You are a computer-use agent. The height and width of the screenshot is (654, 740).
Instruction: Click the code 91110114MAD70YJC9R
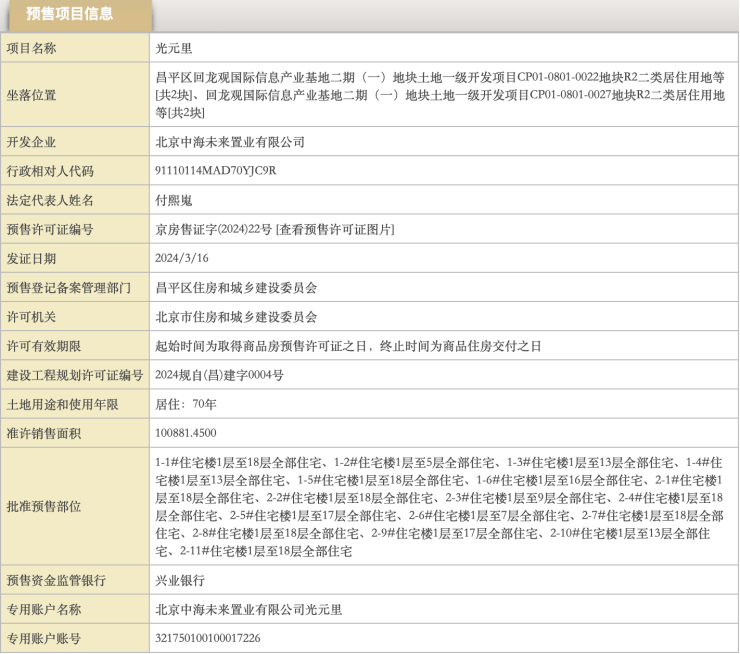point(216,171)
